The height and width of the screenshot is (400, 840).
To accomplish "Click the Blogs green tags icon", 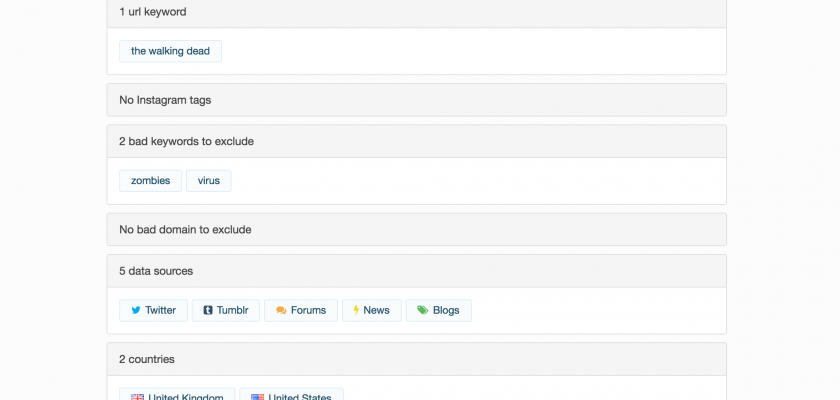I will pyautogui.click(x=423, y=310).
